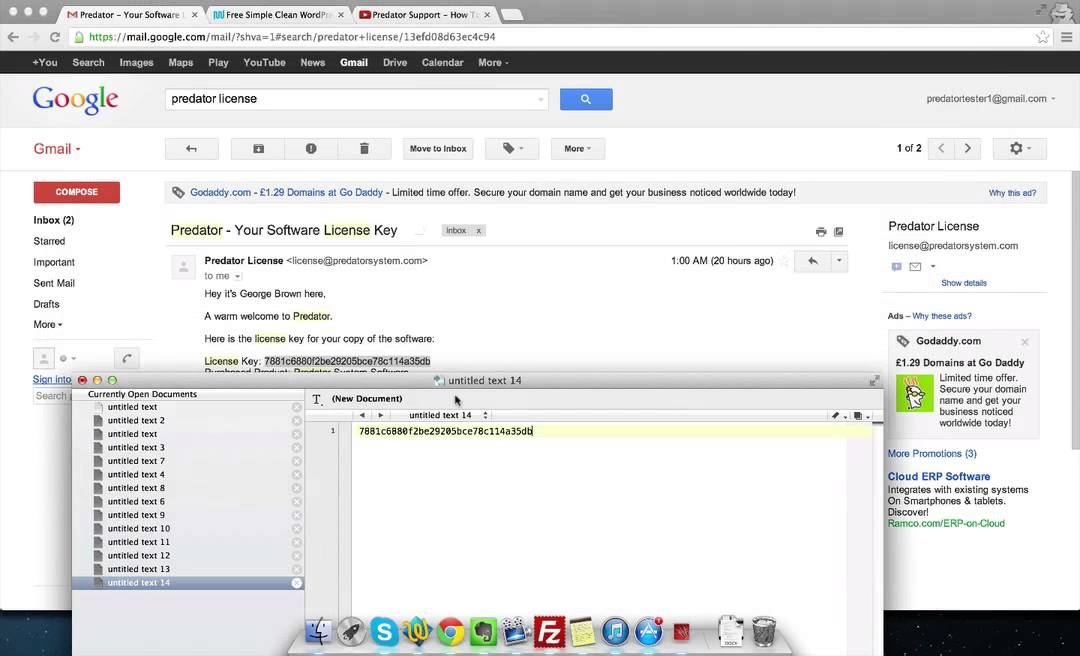This screenshot has width=1080, height=656.
Task: Enter full screen in TextWrangler window
Action: coord(874,380)
